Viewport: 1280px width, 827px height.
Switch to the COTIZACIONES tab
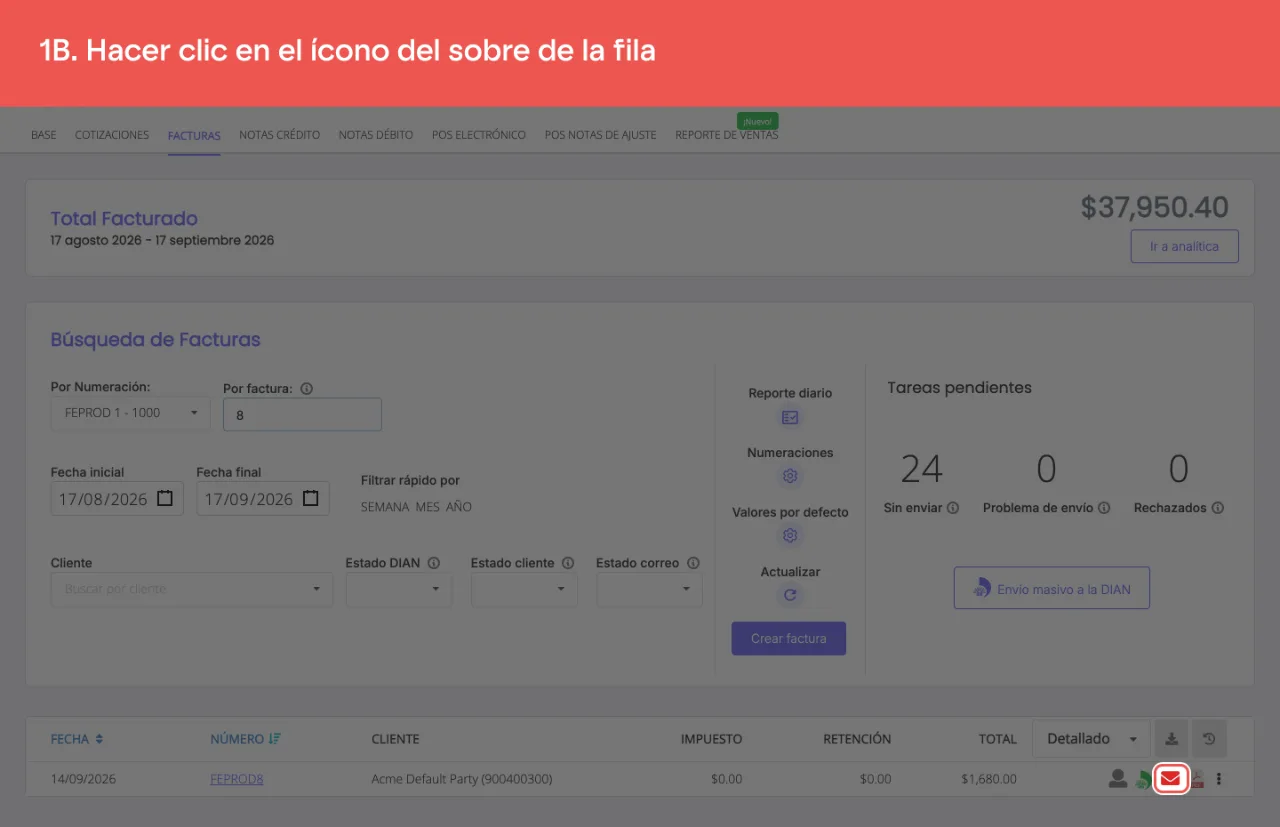pyautogui.click(x=112, y=135)
